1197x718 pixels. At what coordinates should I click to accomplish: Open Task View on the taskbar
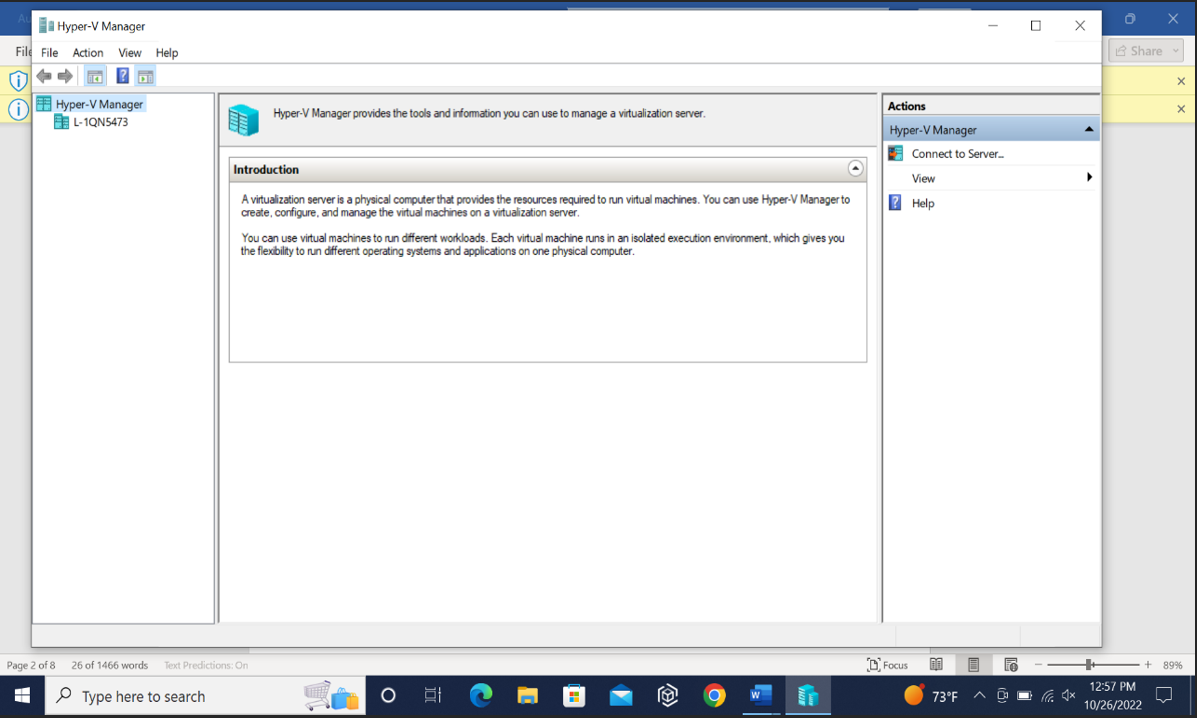click(x=433, y=695)
